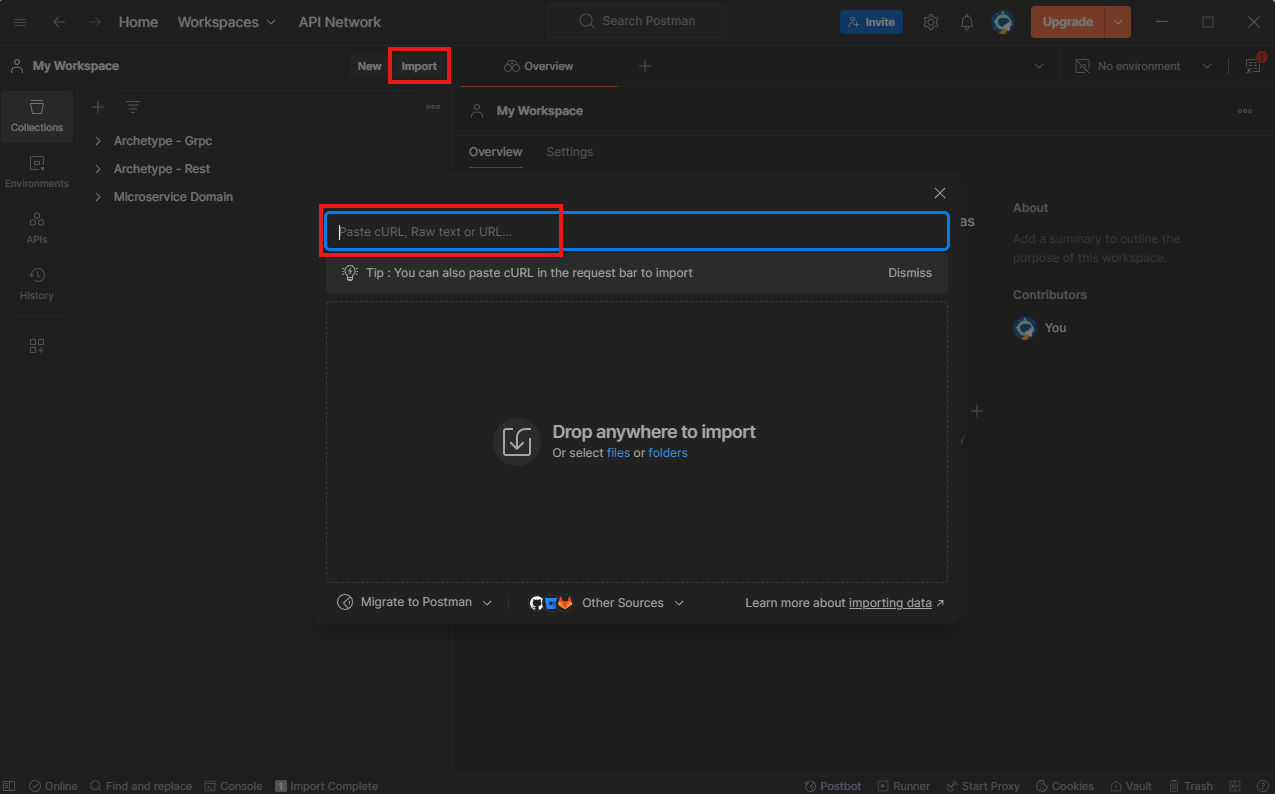
Task: Open My Workspace more actions ellipsis
Action: [1245, 111]
